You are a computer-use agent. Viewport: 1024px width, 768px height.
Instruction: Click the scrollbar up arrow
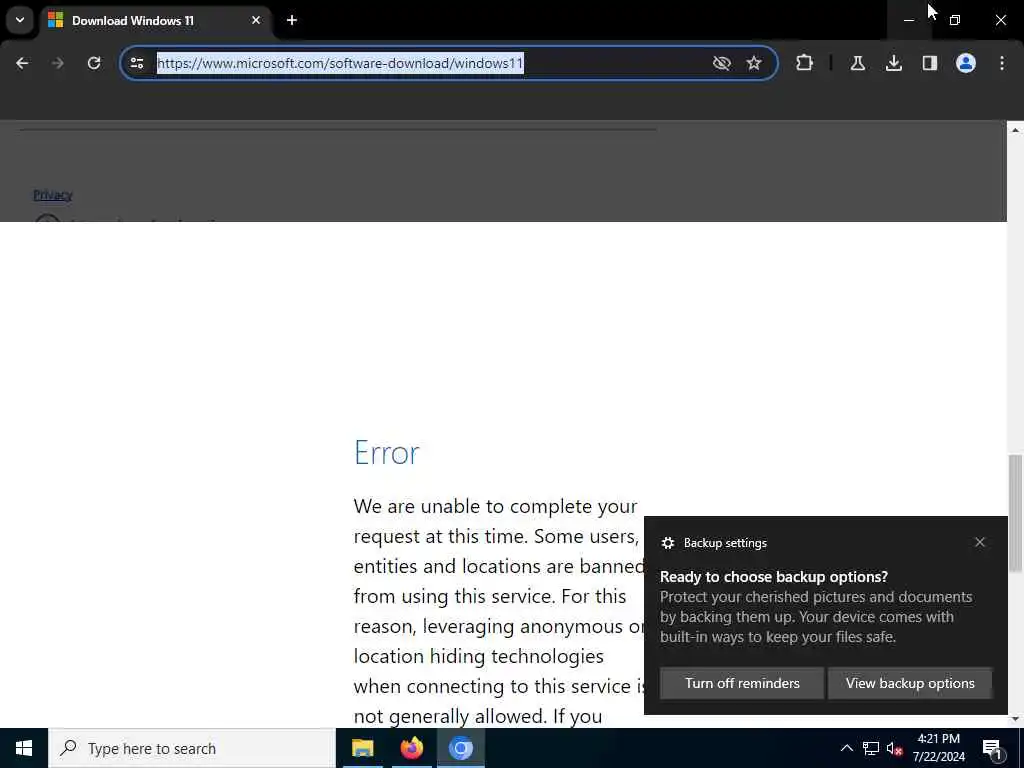click(1015, 130)
